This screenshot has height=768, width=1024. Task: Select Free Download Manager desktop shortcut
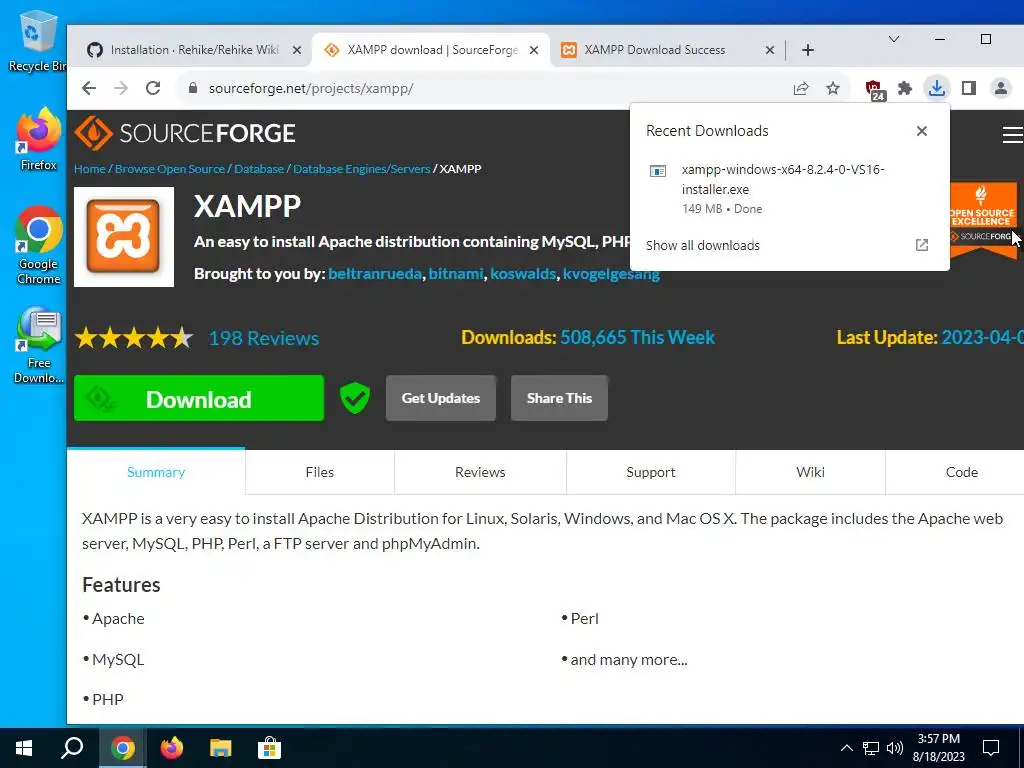(x=39, y=345)
